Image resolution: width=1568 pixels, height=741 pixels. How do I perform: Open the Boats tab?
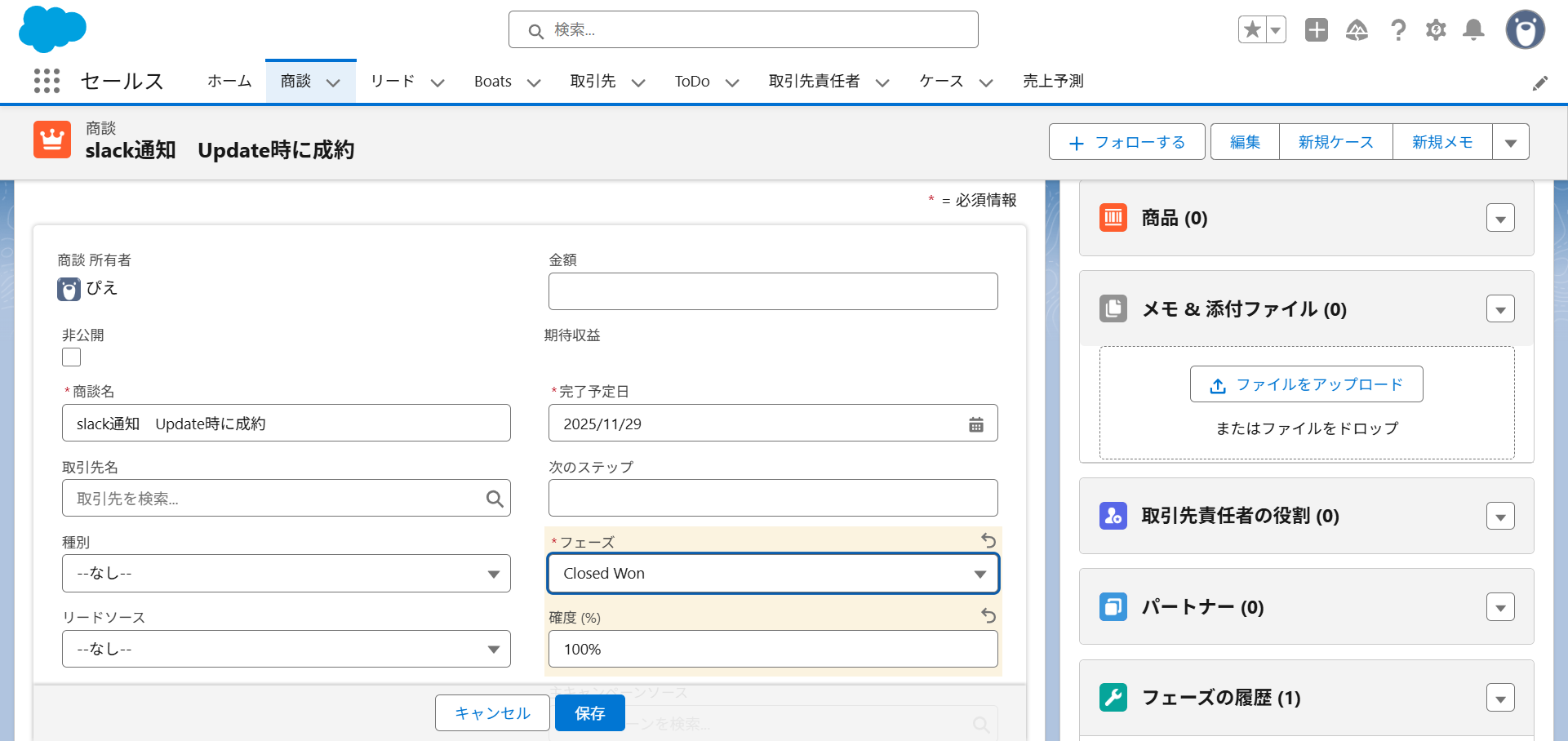pos(493,81)
